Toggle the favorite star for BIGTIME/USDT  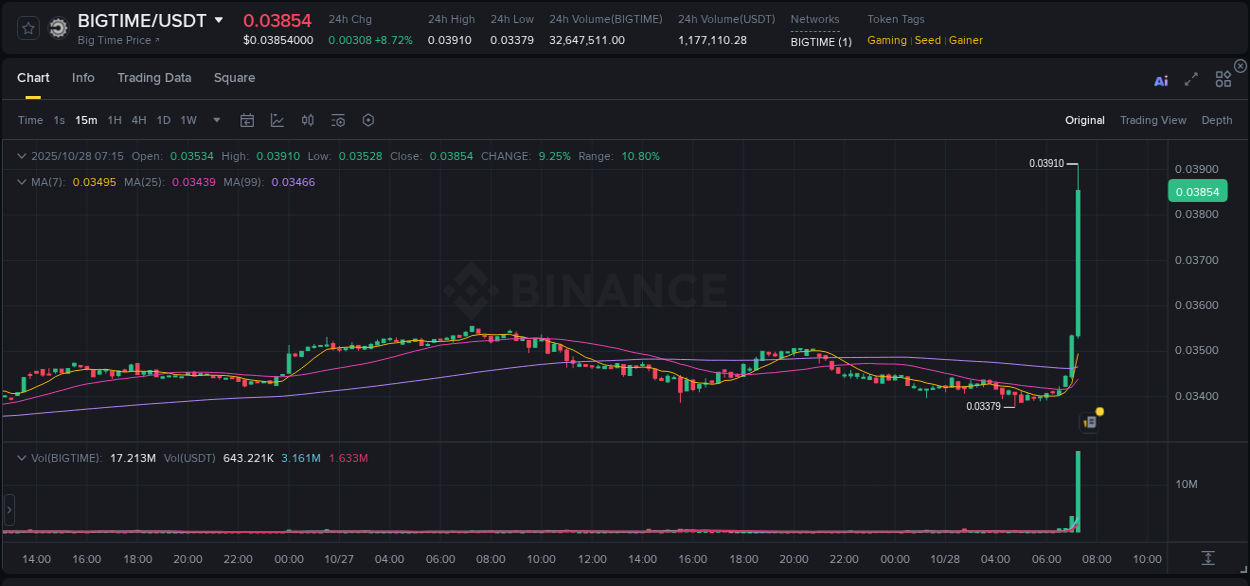click(x=27, y=27)
